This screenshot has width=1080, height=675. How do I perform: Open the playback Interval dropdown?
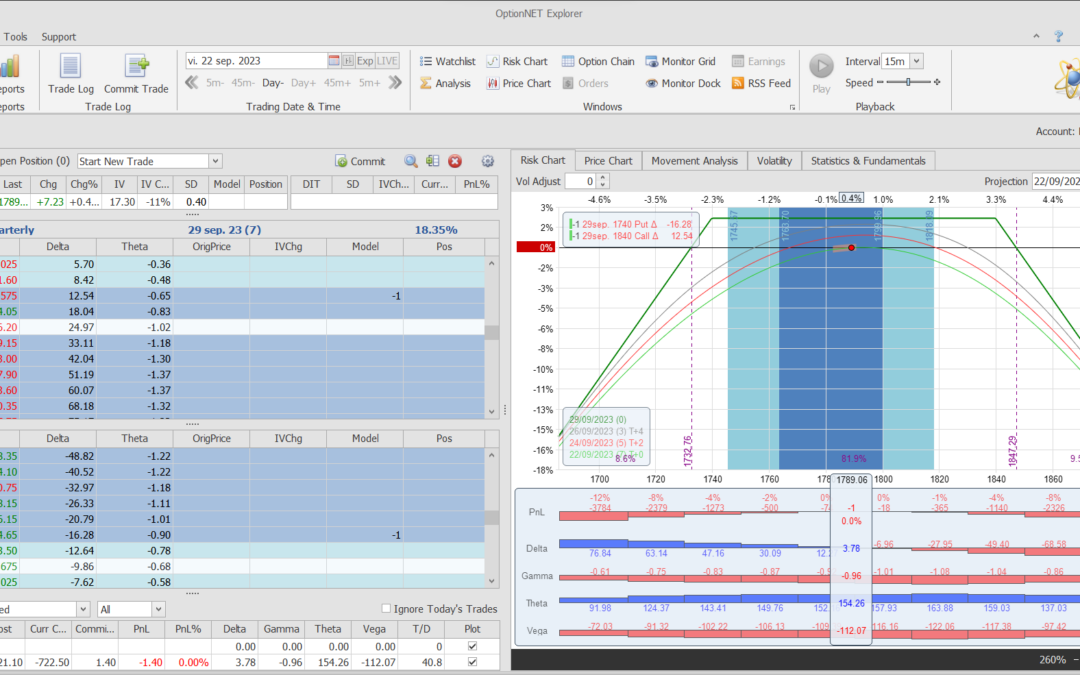917,61
